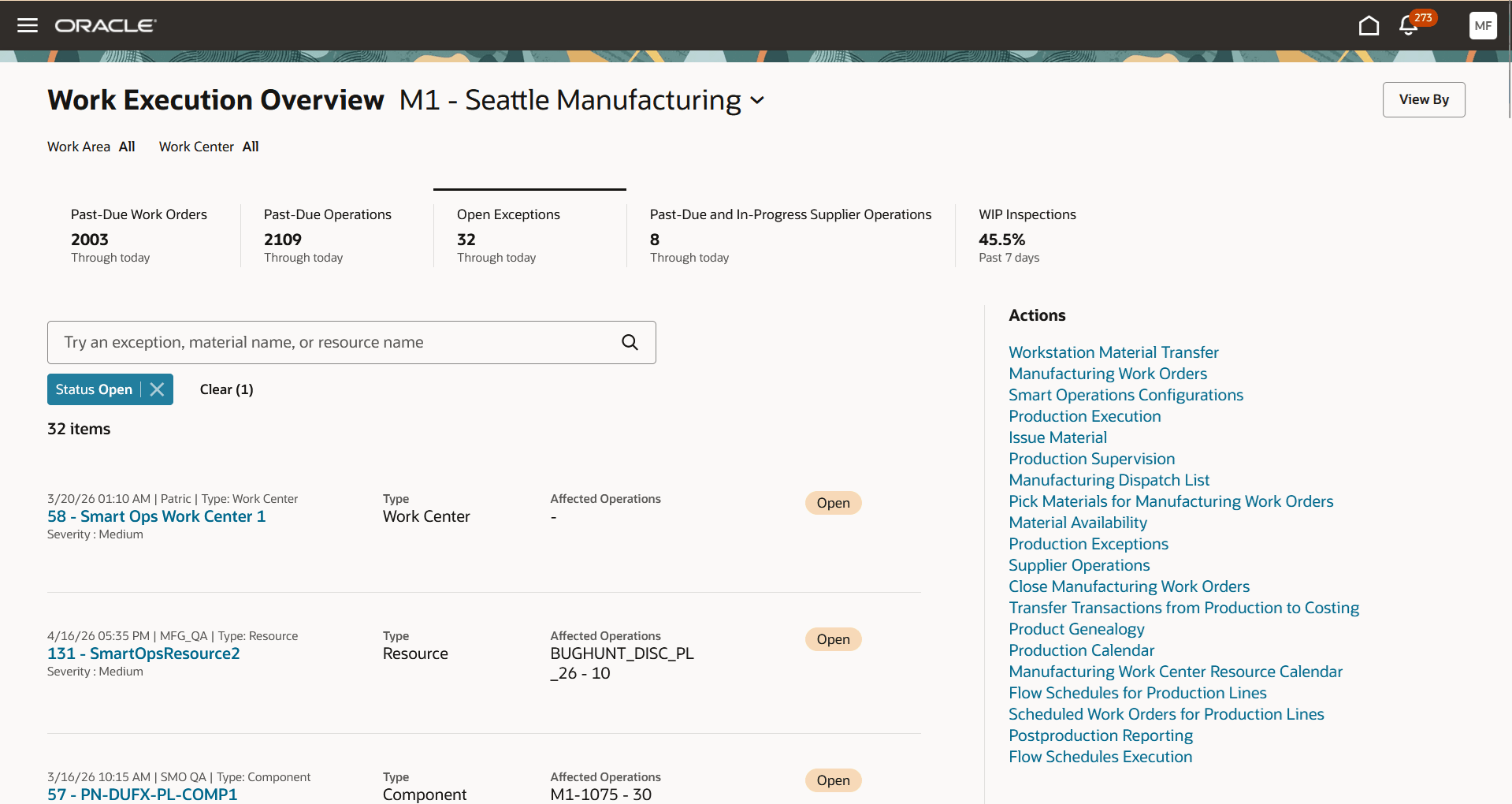Go to Production Supervision
The image size is (1512, 804).
click(x=1091, y=459)
